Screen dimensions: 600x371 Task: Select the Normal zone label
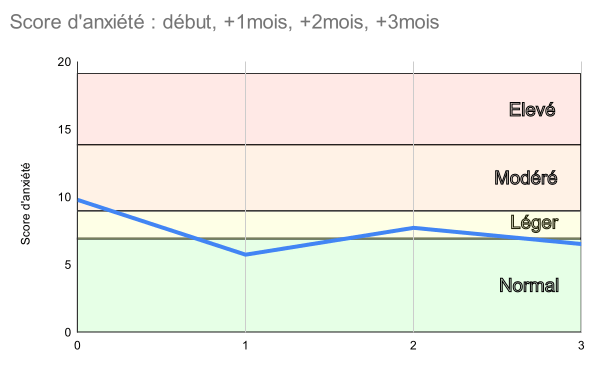tap(529, 285)
